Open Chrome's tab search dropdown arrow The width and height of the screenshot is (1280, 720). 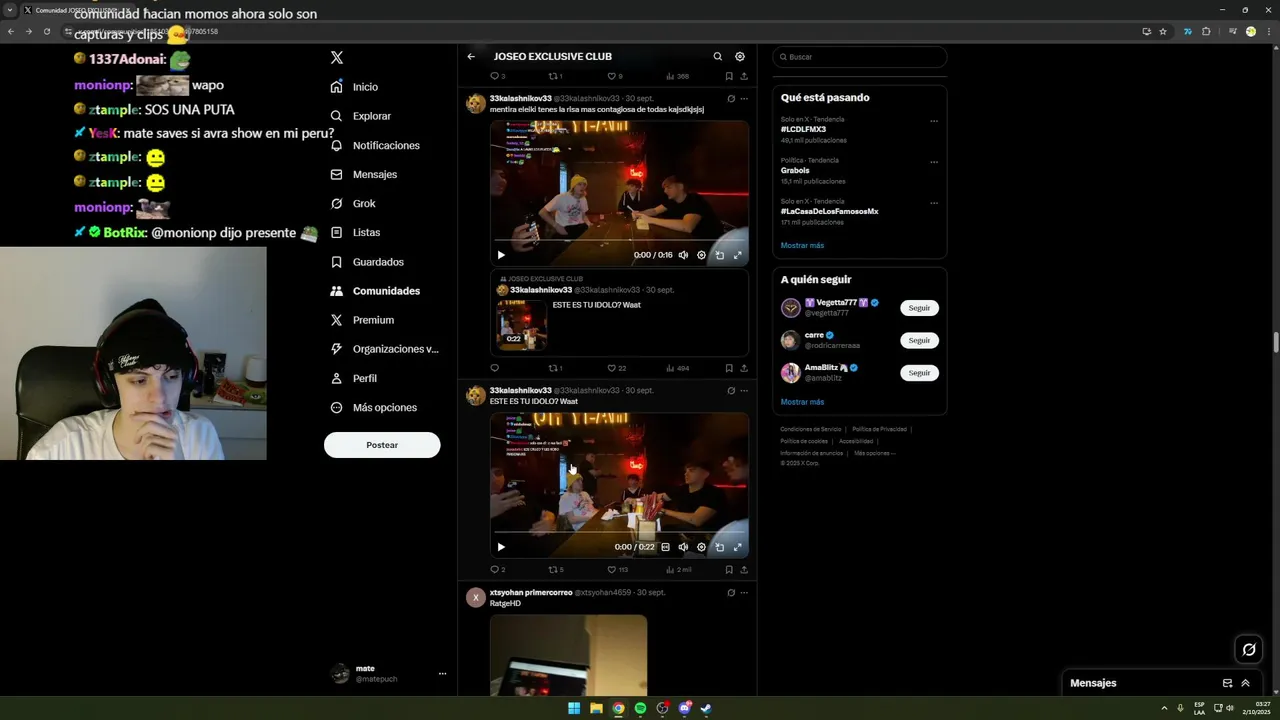[x=10, y=10]
